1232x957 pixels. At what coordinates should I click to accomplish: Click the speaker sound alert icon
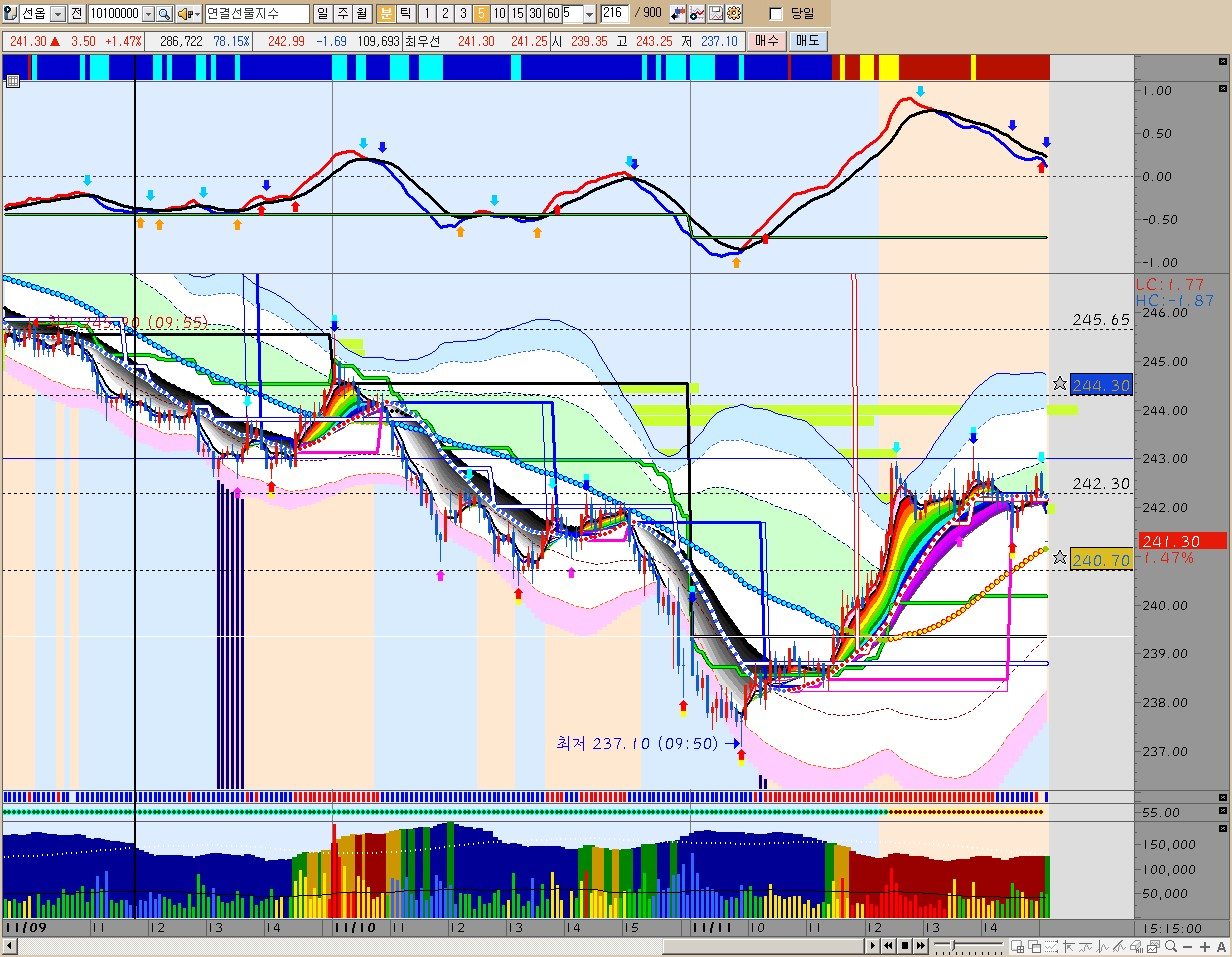pos(184,14)
